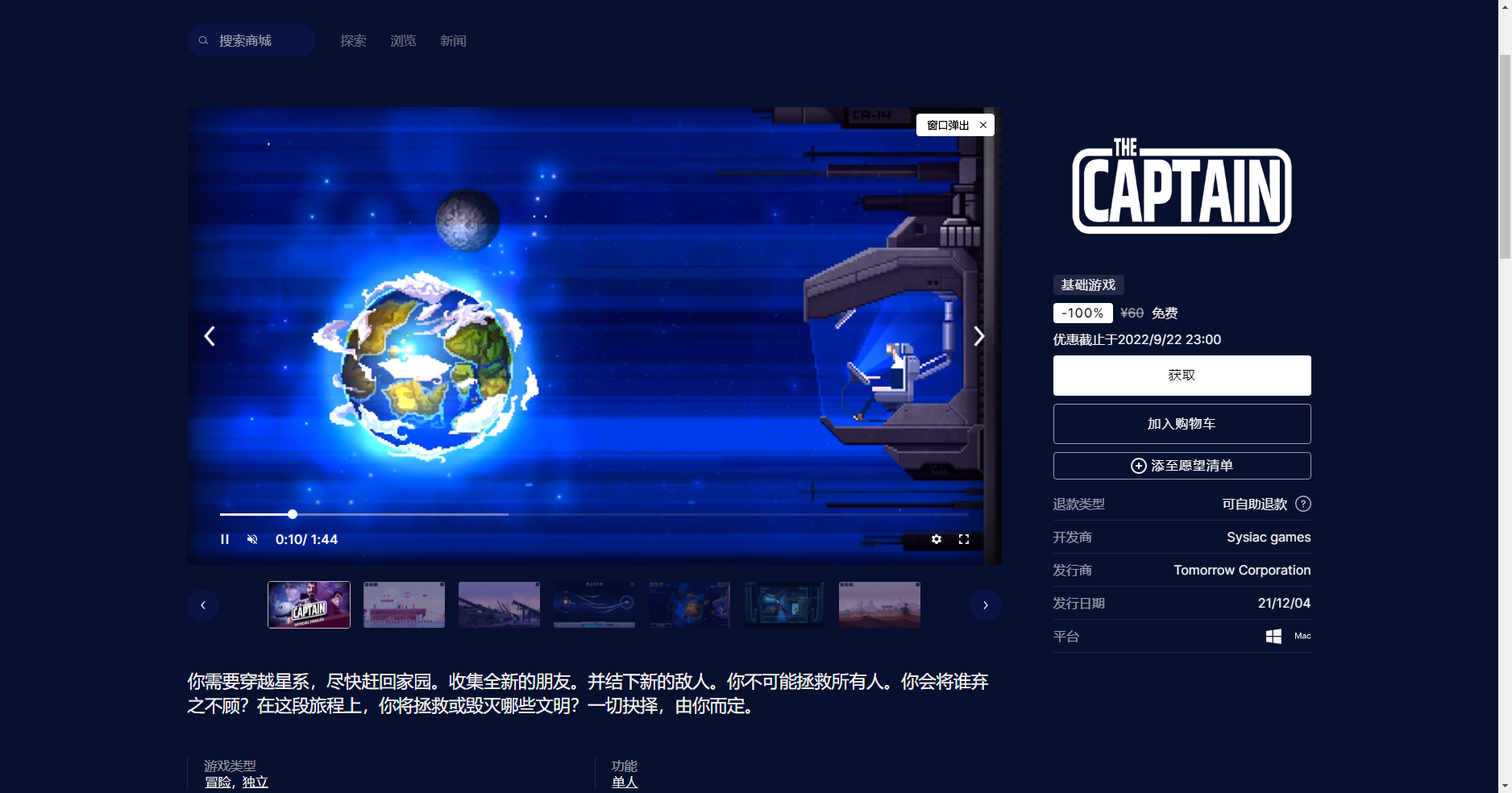The width and height of the screenshot is (1512, 793).
Task: Show previous media with left arrow on video
Action: [210, 336]
